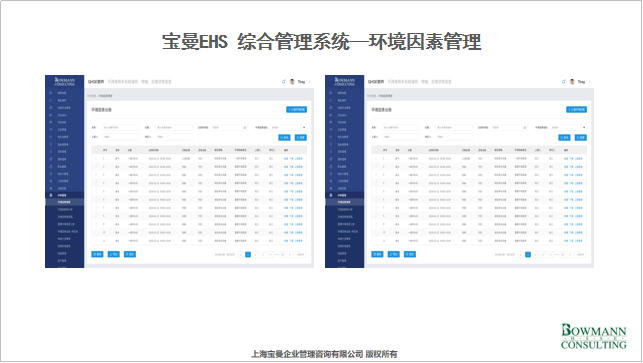Viewport: 643px width, 363px height.
Task: Open filter dropdown with arrow in left screenshot
Action: [x=288, y=128]
